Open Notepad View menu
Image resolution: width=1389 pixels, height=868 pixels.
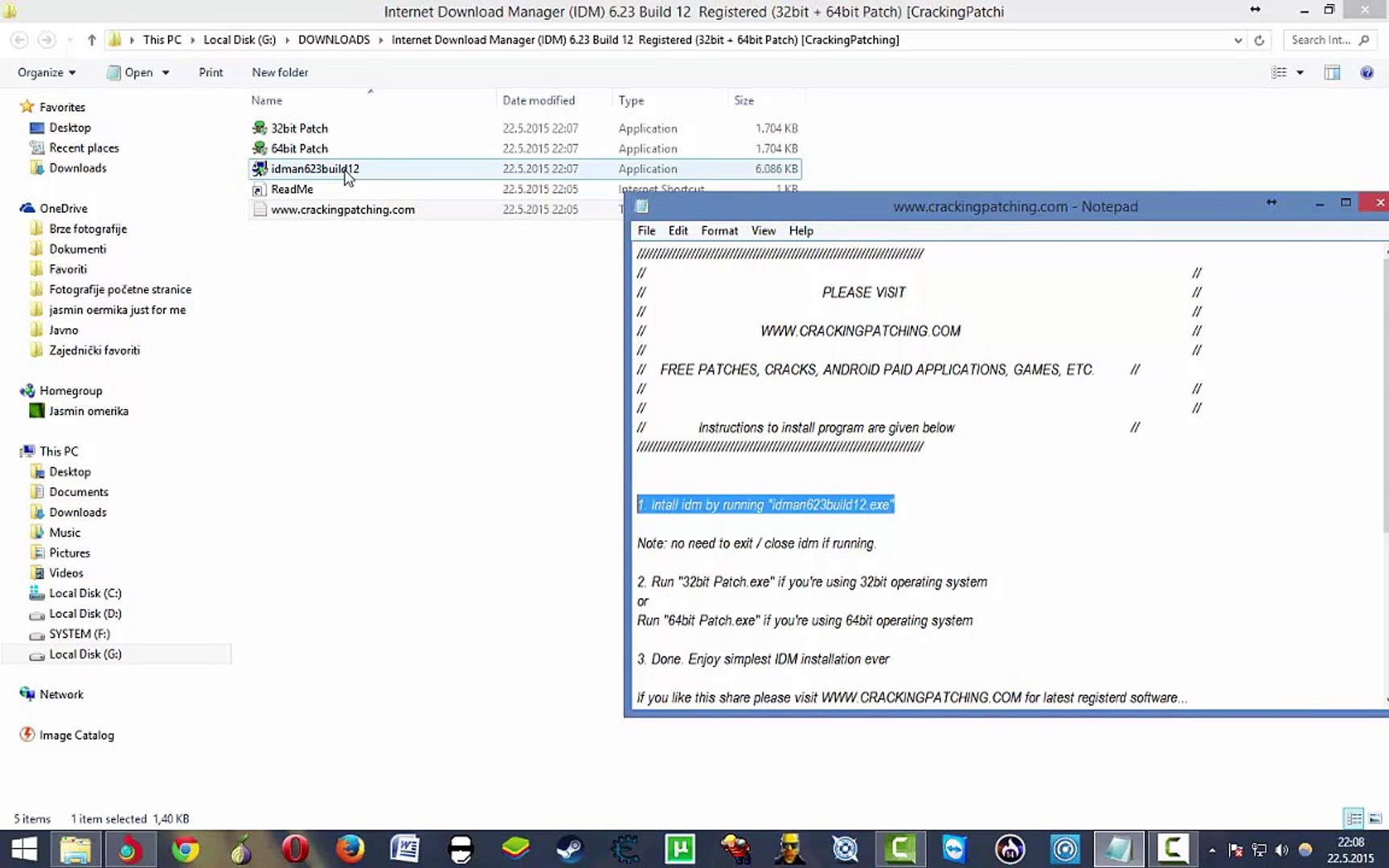pos(763,231)
